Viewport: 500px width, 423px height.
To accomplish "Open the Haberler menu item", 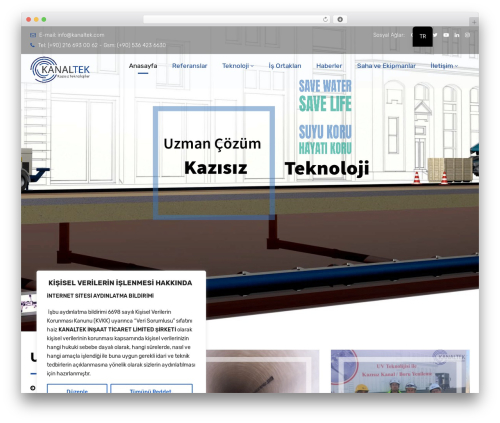I will [x=329, y=66].
